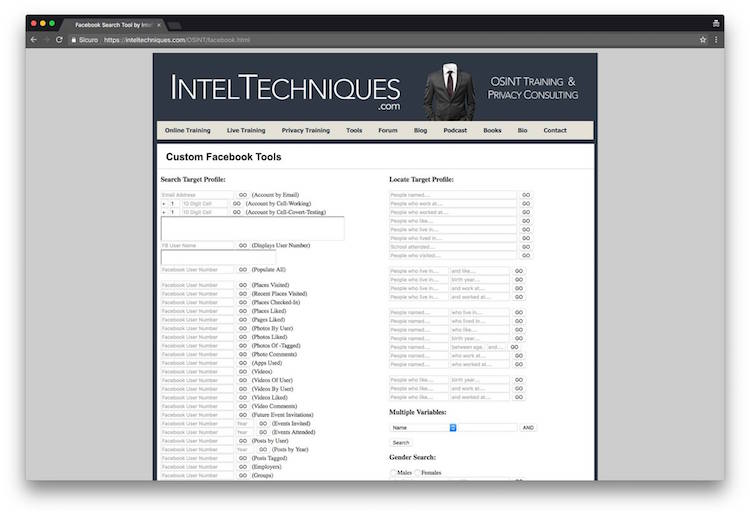
Task: Click GO for Groups
Action: tap(243, 475)
